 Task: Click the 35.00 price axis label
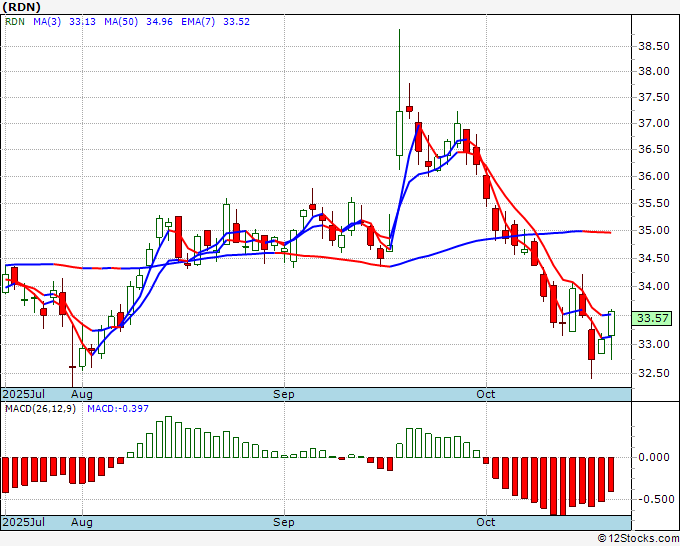(654, 230)
